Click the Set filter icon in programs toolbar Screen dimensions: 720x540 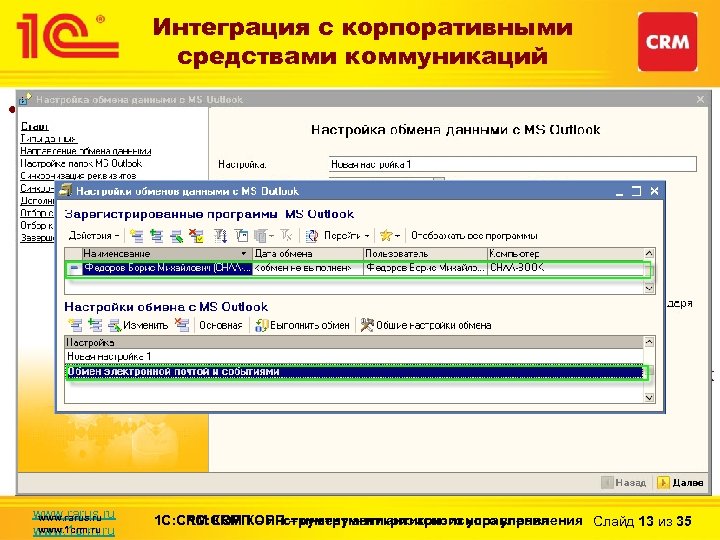click(x=241, y=236)
